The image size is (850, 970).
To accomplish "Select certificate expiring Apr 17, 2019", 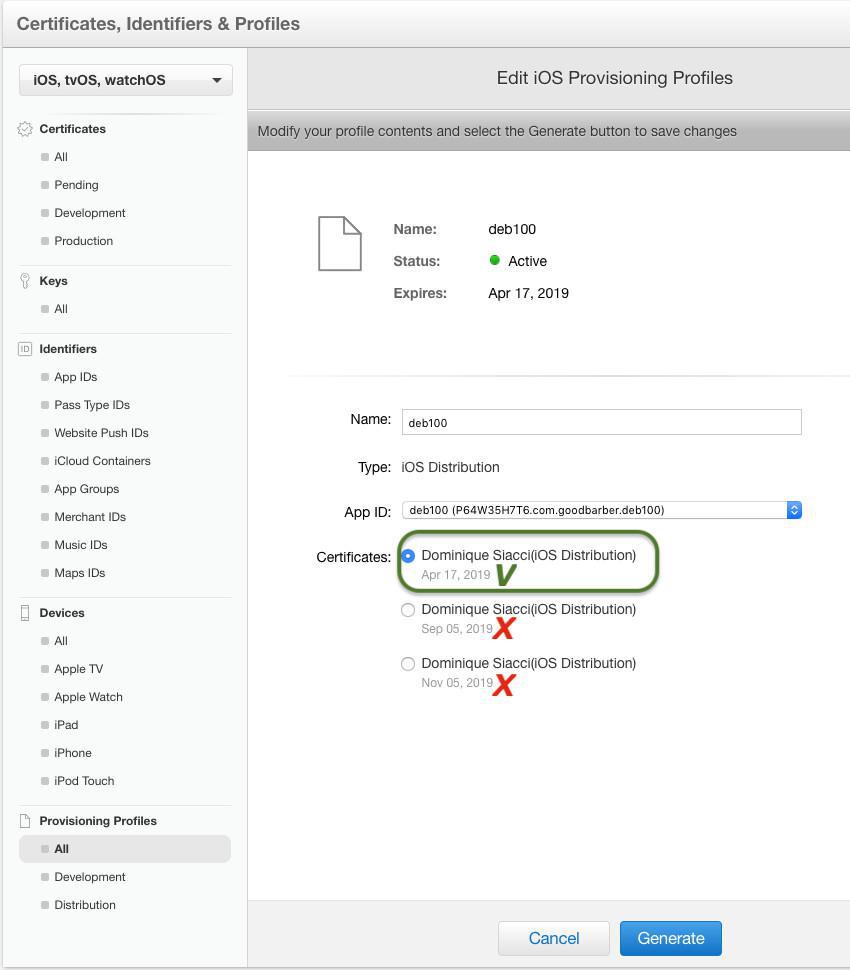I will pos(408,556).
